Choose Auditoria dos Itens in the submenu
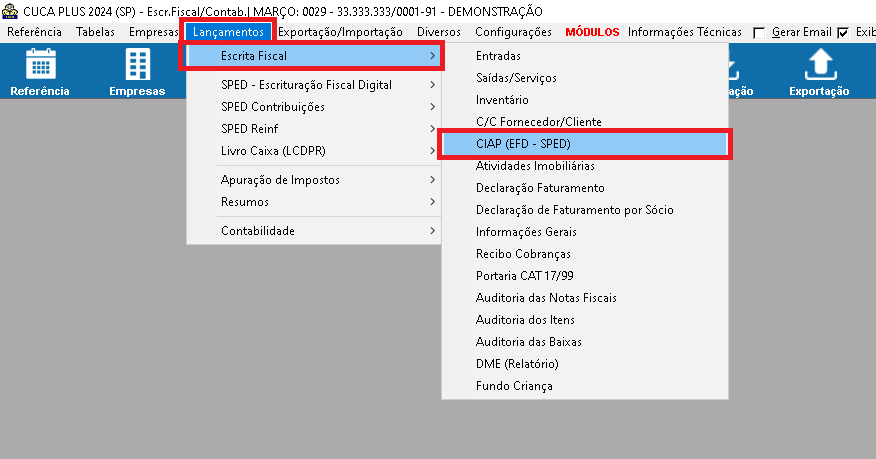876x459 pixels. [x=585, y=320]
